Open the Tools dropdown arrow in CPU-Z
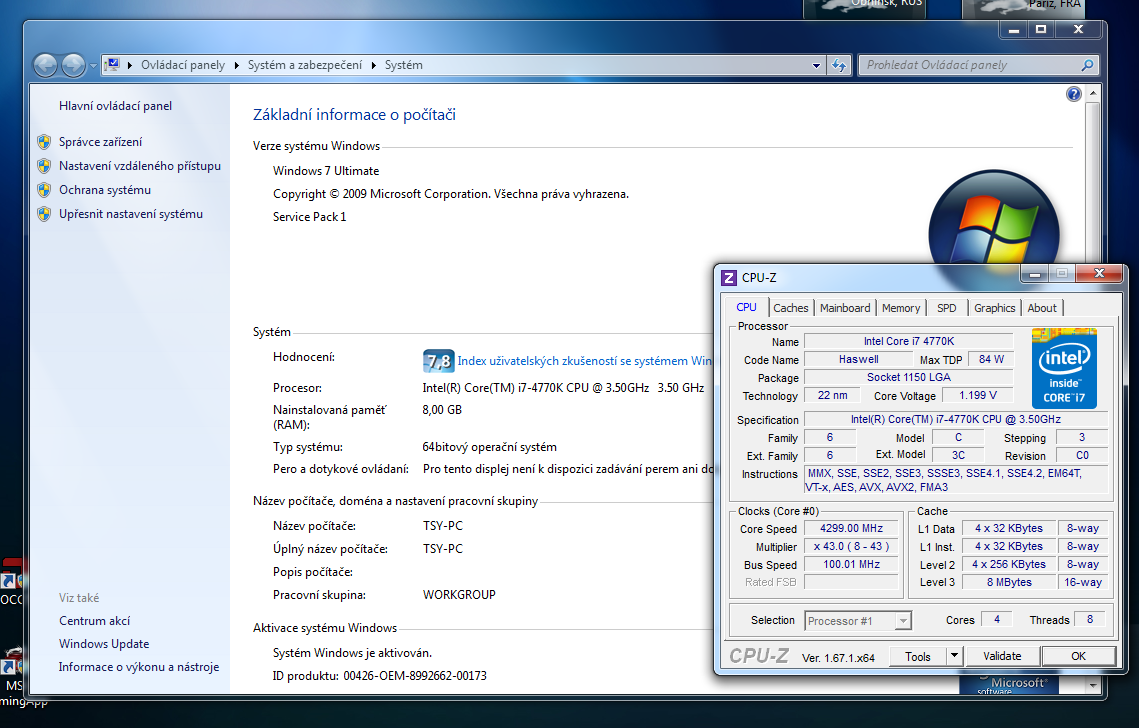The height and width of the screenshot is (728, 1139). 954,656
